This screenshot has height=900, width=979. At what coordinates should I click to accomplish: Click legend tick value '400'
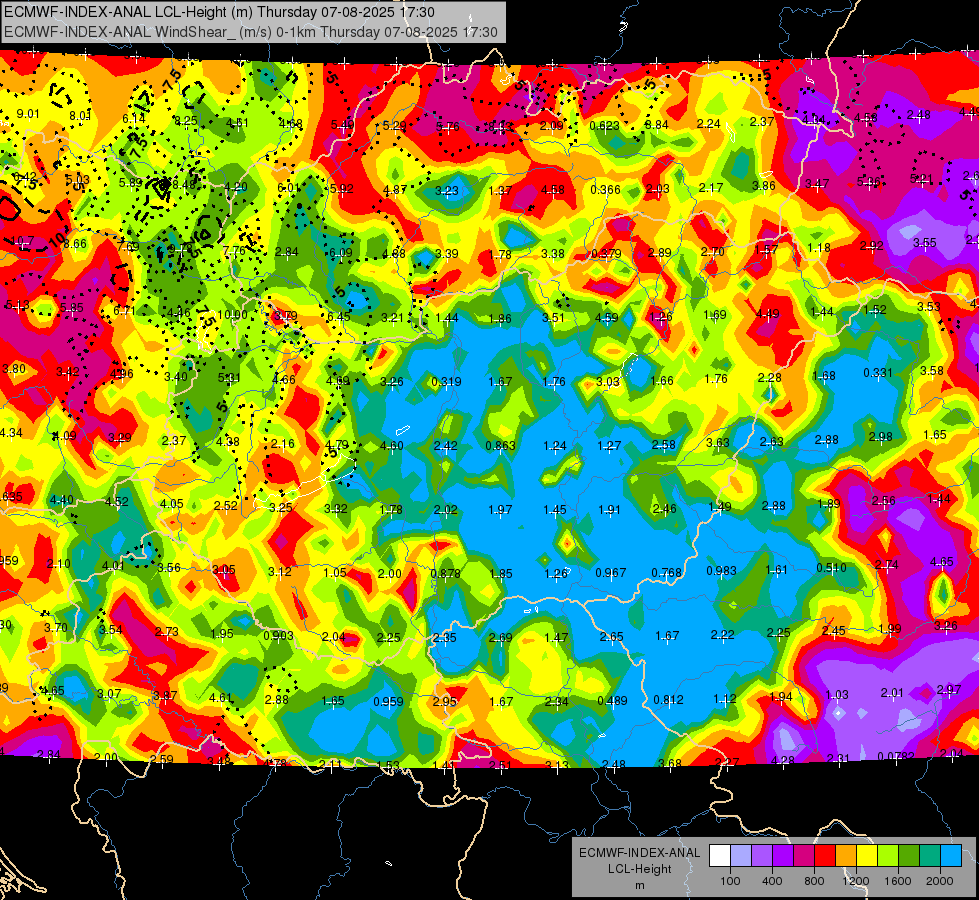point(772,881)
